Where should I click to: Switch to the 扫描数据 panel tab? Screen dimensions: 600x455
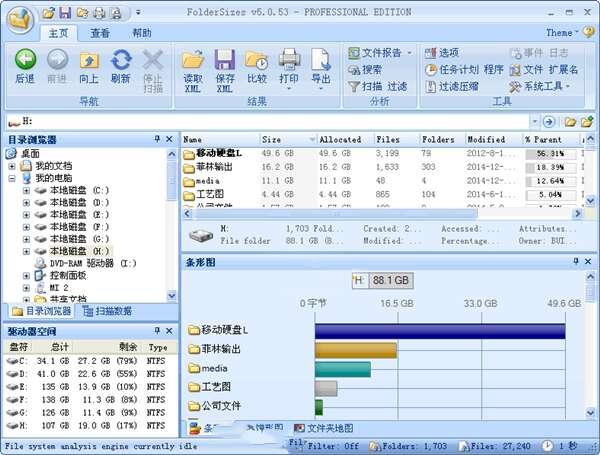click(x=118, y=311)
